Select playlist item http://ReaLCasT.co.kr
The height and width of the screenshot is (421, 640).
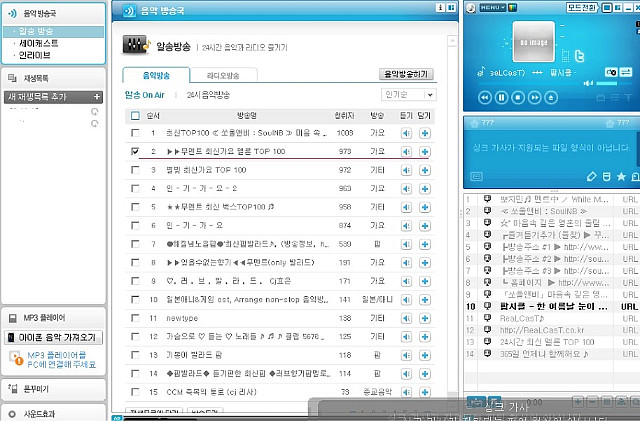click(542, 330)
